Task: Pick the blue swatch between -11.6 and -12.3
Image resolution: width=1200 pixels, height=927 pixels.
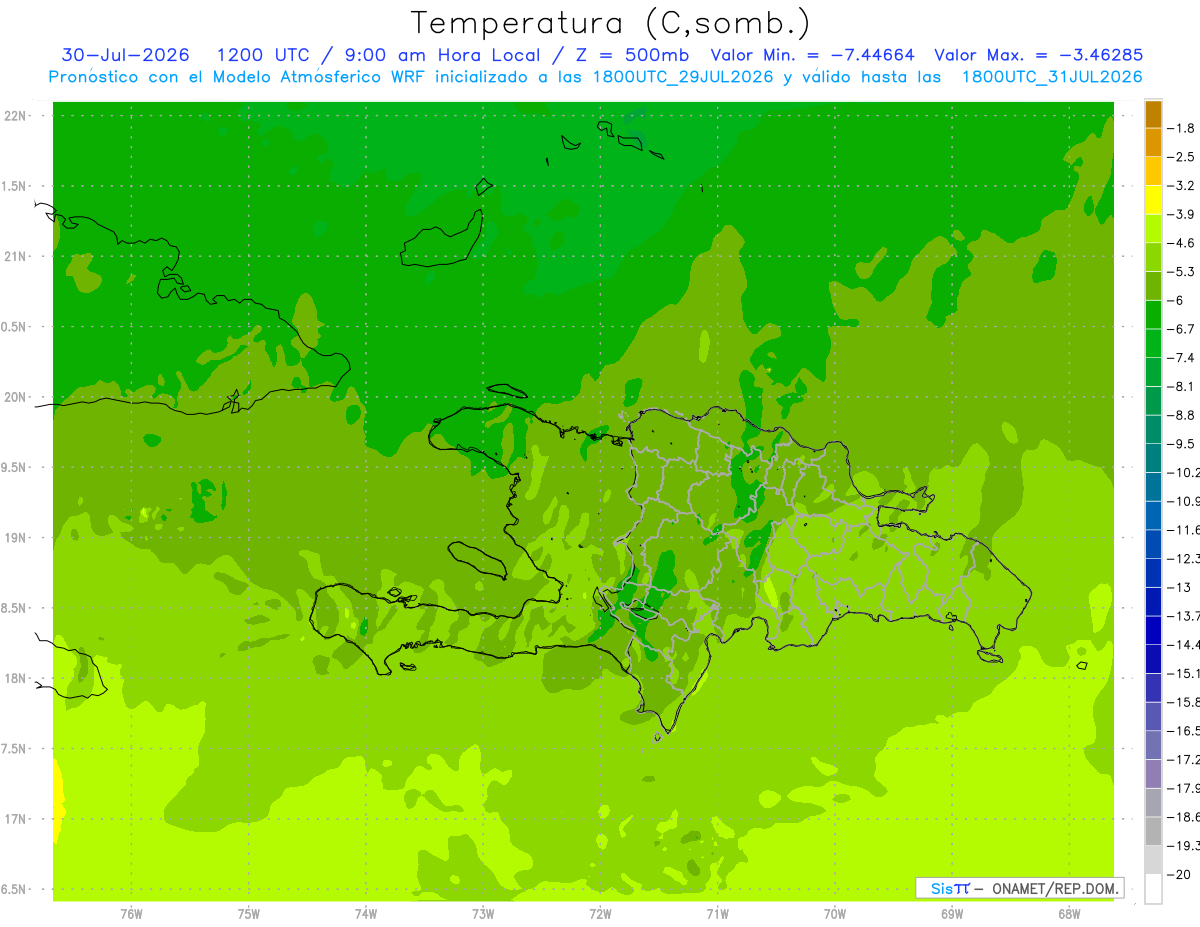Action: 1153,544
